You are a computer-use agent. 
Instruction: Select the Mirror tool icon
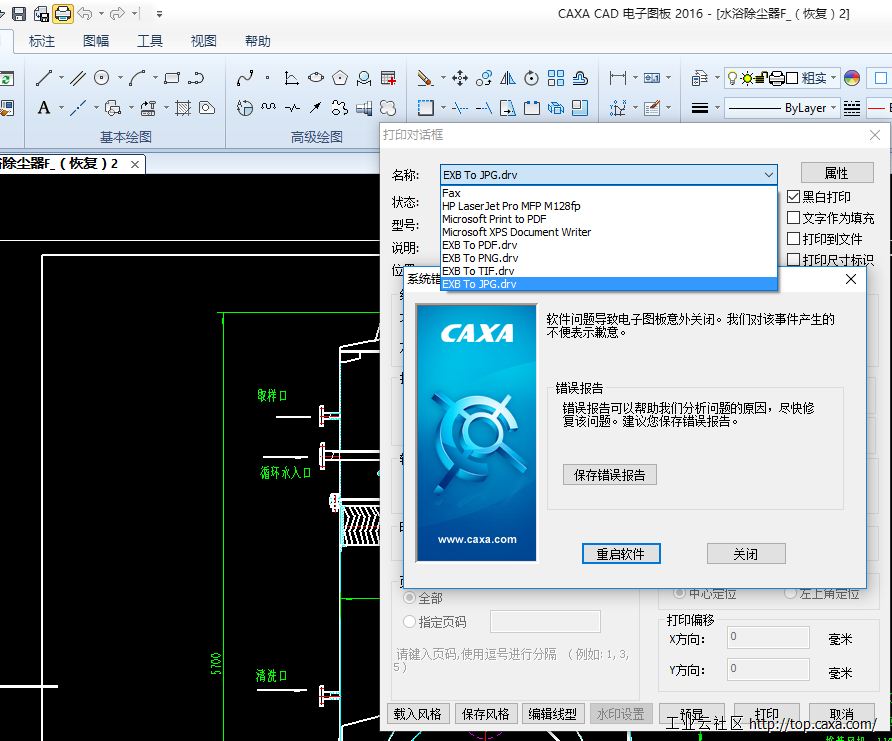(507, 78)
